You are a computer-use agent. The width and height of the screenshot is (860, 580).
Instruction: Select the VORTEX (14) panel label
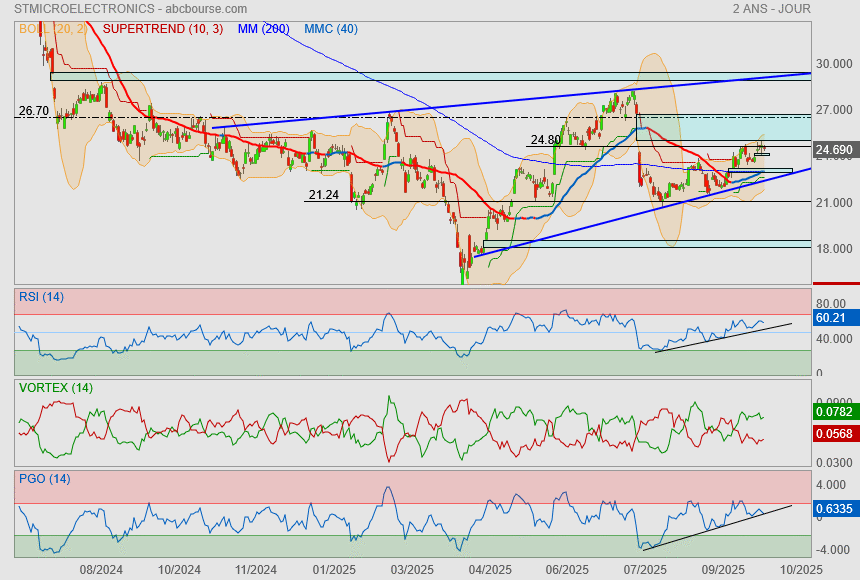point(53,387)
